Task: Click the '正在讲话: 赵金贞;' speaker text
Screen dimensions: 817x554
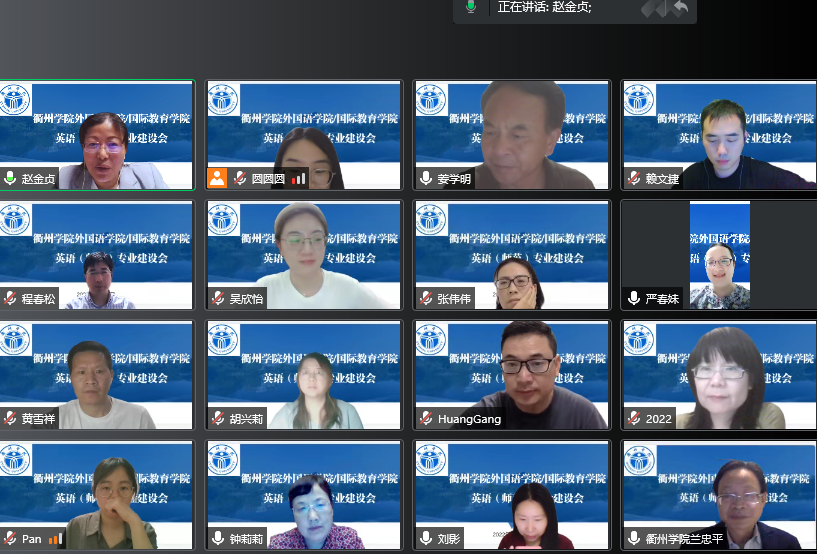Action: pos(544,7)
